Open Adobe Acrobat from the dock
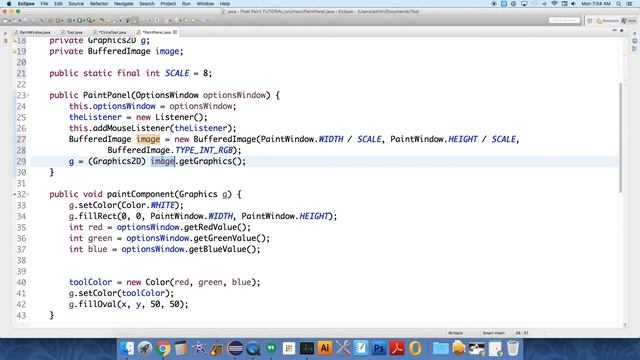The height and width of the screenshot is (360, 640). click(x=397, y=348)
